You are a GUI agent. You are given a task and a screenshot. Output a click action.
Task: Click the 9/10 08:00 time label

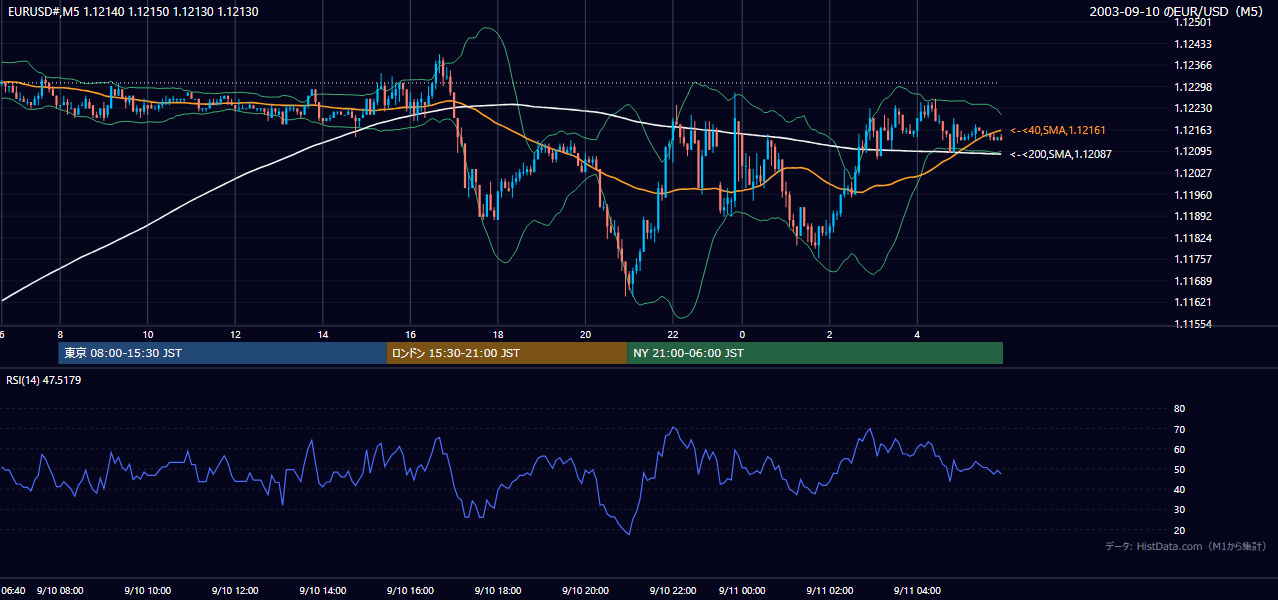[x=60, y=591]
